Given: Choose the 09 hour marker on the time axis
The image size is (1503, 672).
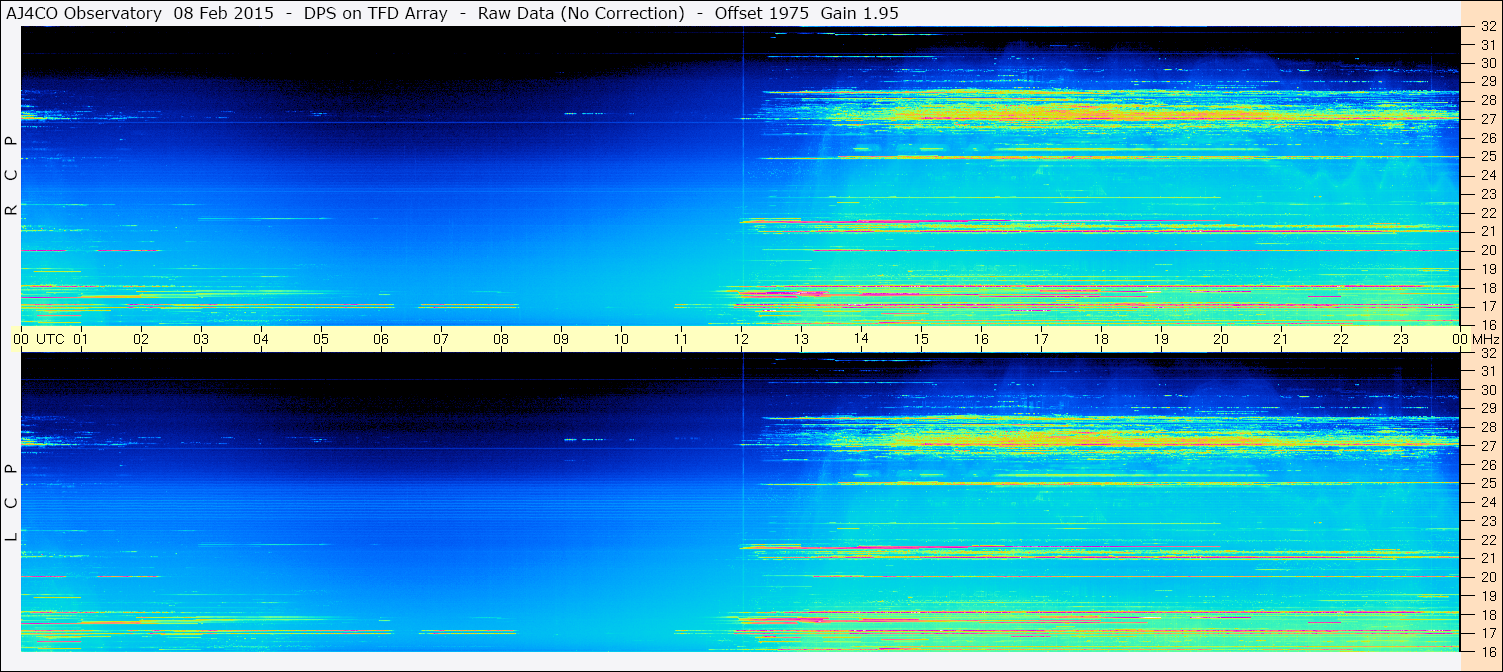Looking at the screenshot, I should pyautogui.click(x=561, y=339).
